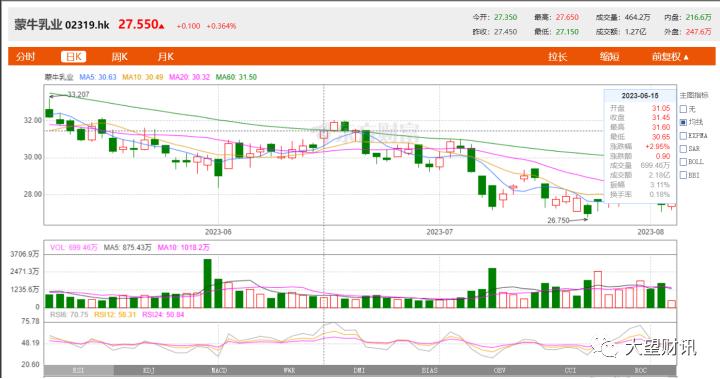Switch to the 周K weekly chart tab
Screen dimensions: 720x379
click(x=119, y=57)
